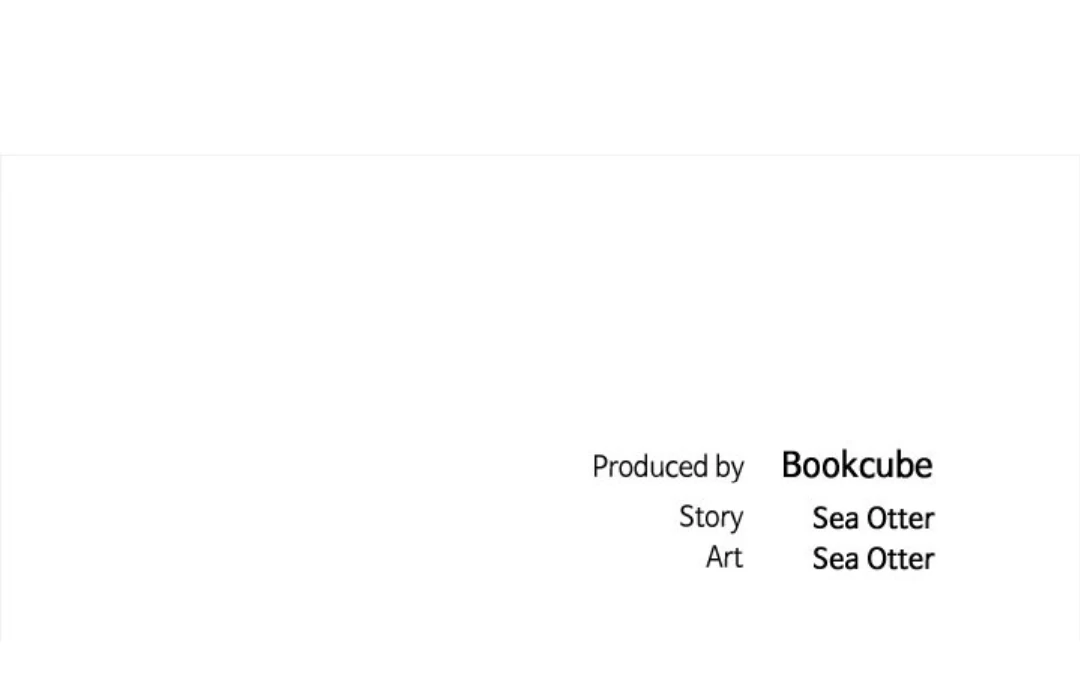Click the word 'by' before Bookcube
Screen dimensions: 1080x691
click(730, 468)
